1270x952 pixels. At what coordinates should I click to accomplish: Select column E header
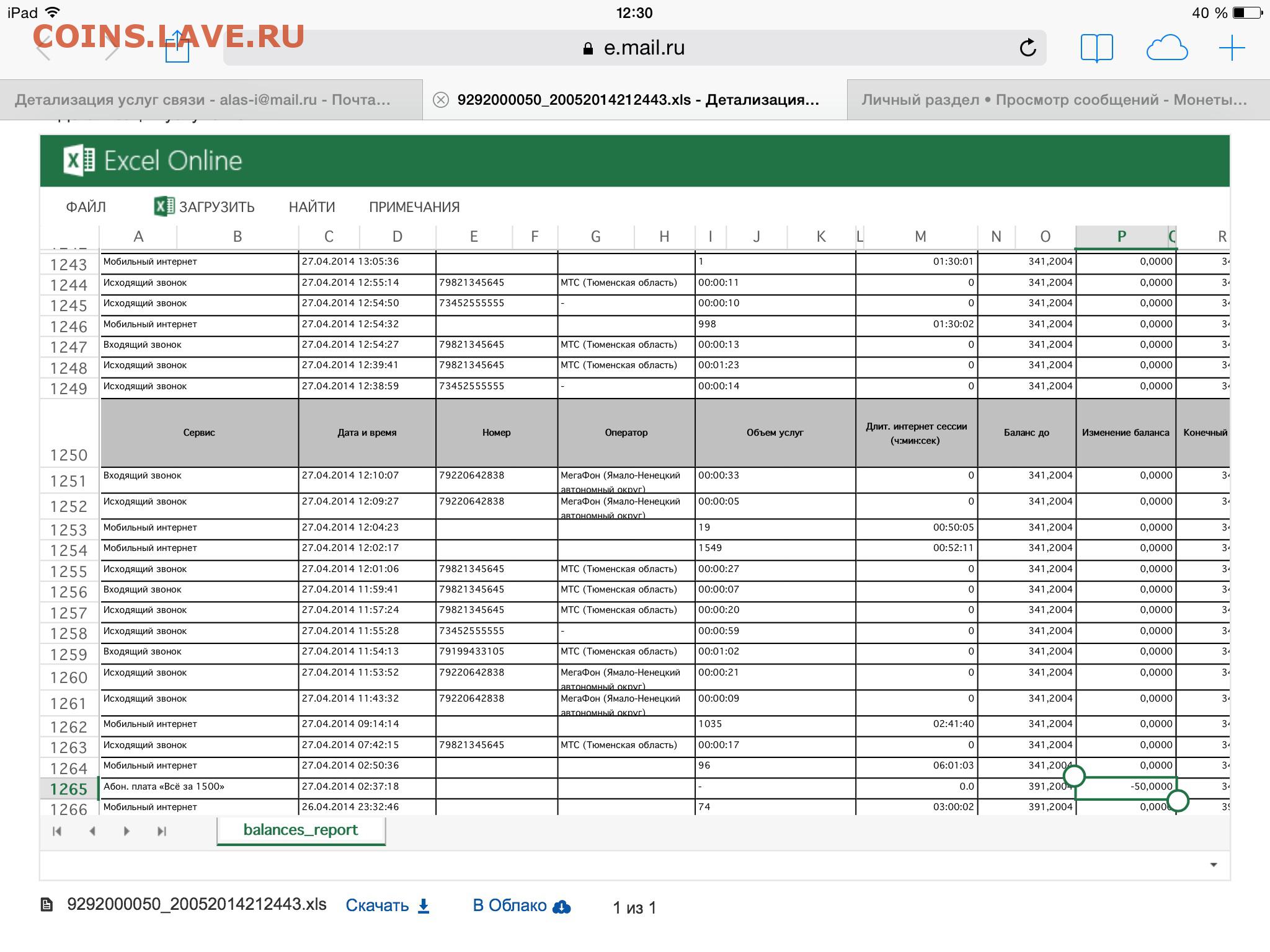pyautogui.click(x=474, y=236)
